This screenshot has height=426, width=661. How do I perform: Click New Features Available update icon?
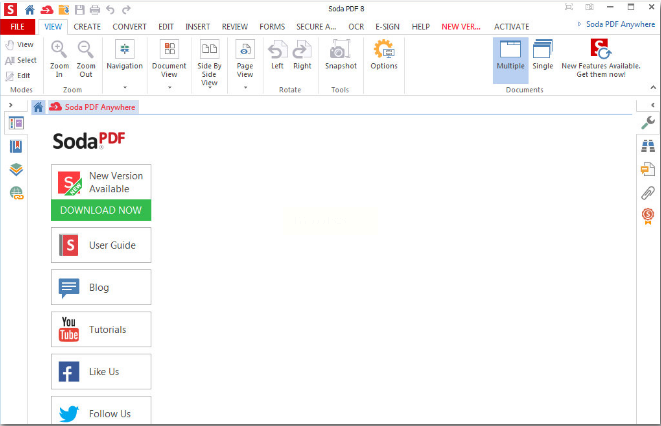coord(601,59)
